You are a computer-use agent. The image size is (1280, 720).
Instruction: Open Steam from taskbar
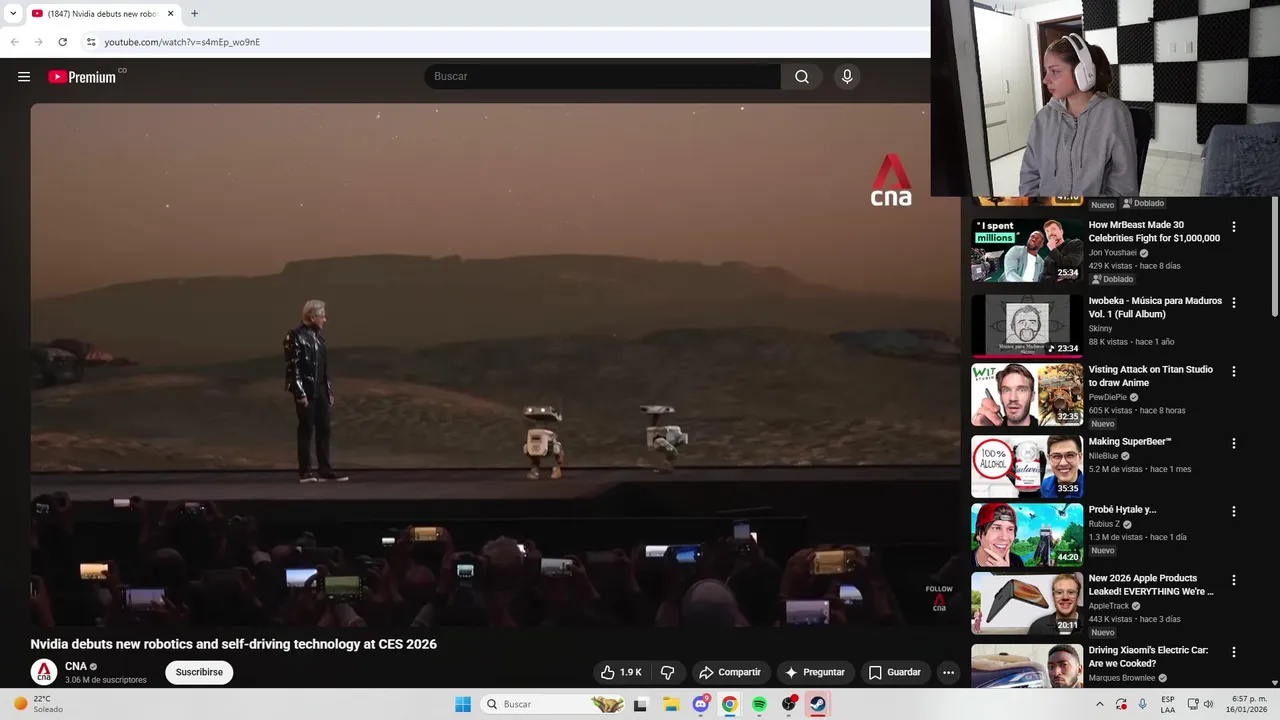pyautogui.click(x=818, y=704)
